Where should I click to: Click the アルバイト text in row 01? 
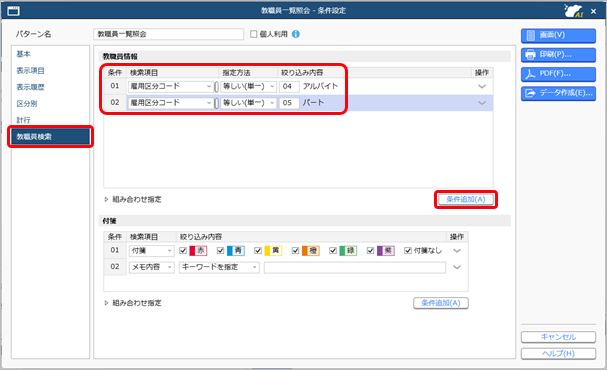click(x=321, y=86)
